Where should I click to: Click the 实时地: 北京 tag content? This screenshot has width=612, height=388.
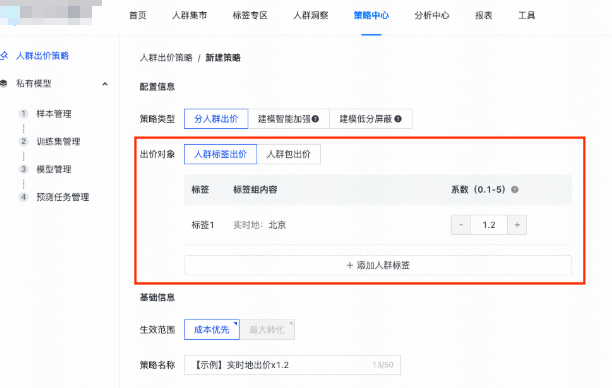pyautogui.click(x=260, y=225)
